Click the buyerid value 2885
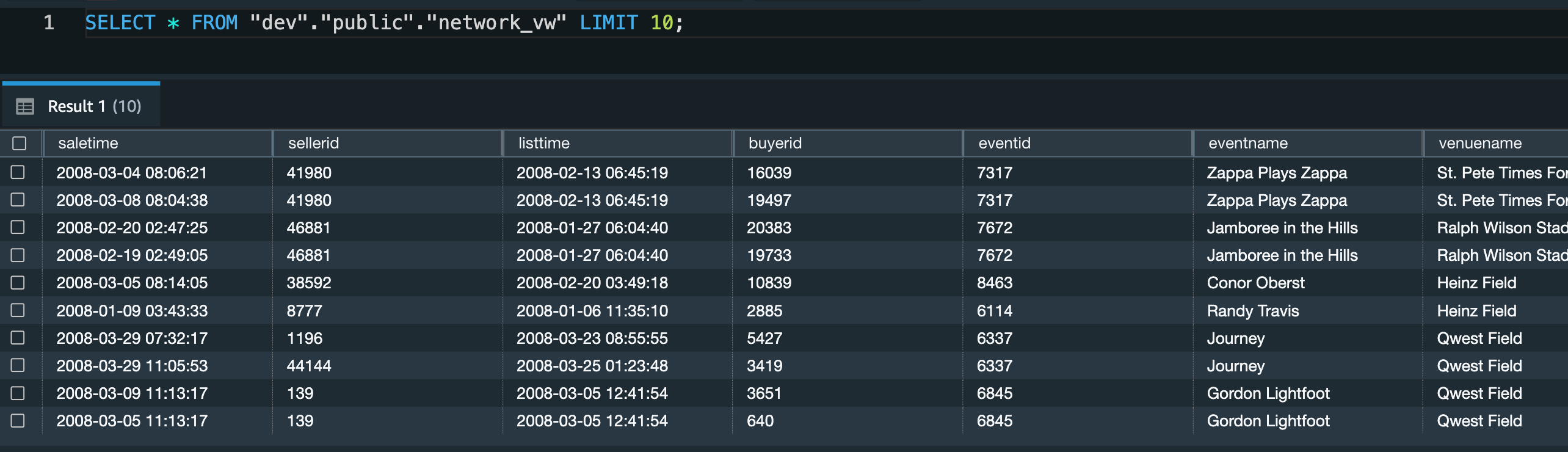Image resolution: width=1568 pixels, height=452 pixels. [764, 311]
